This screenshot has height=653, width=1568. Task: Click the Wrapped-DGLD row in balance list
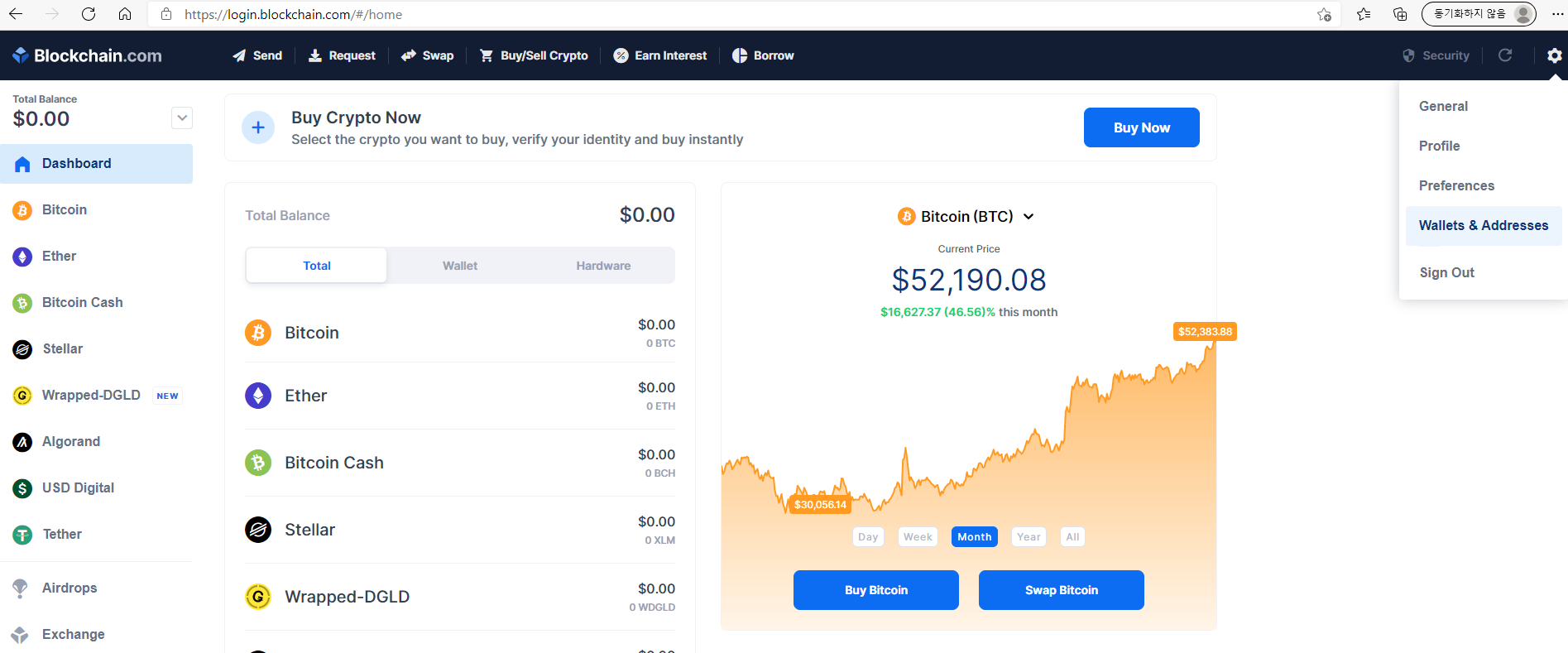click(460, 597)
